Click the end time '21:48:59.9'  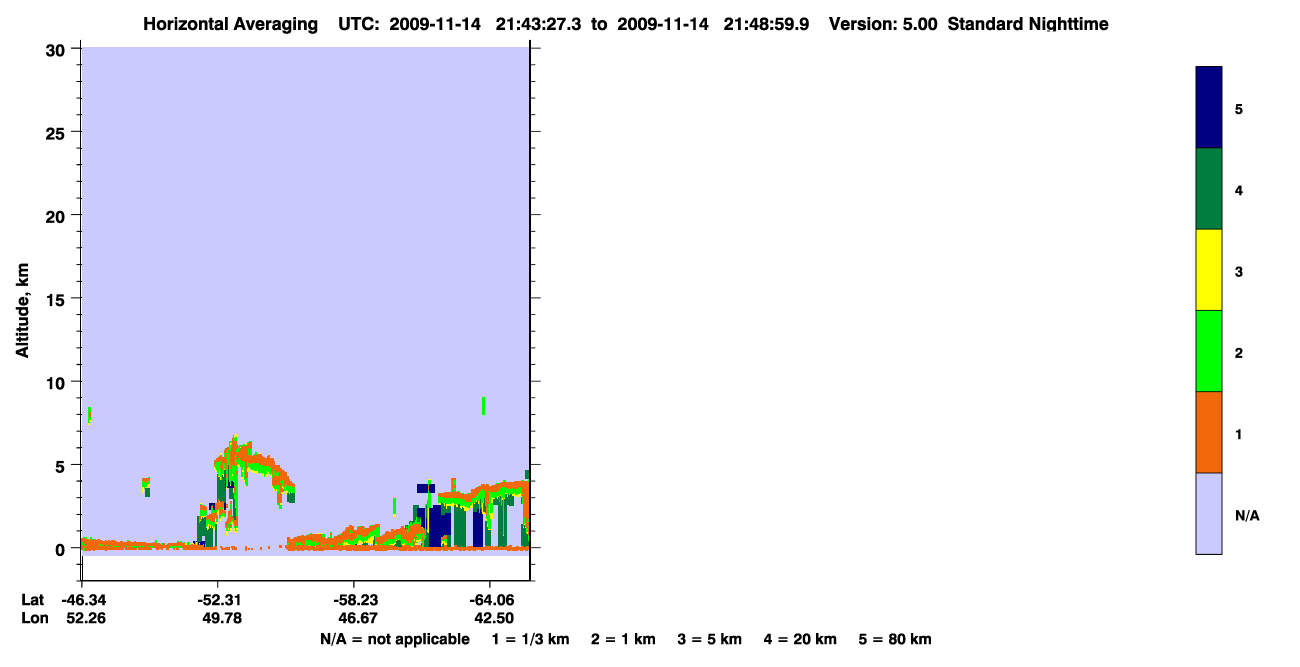tap(769, 24)
